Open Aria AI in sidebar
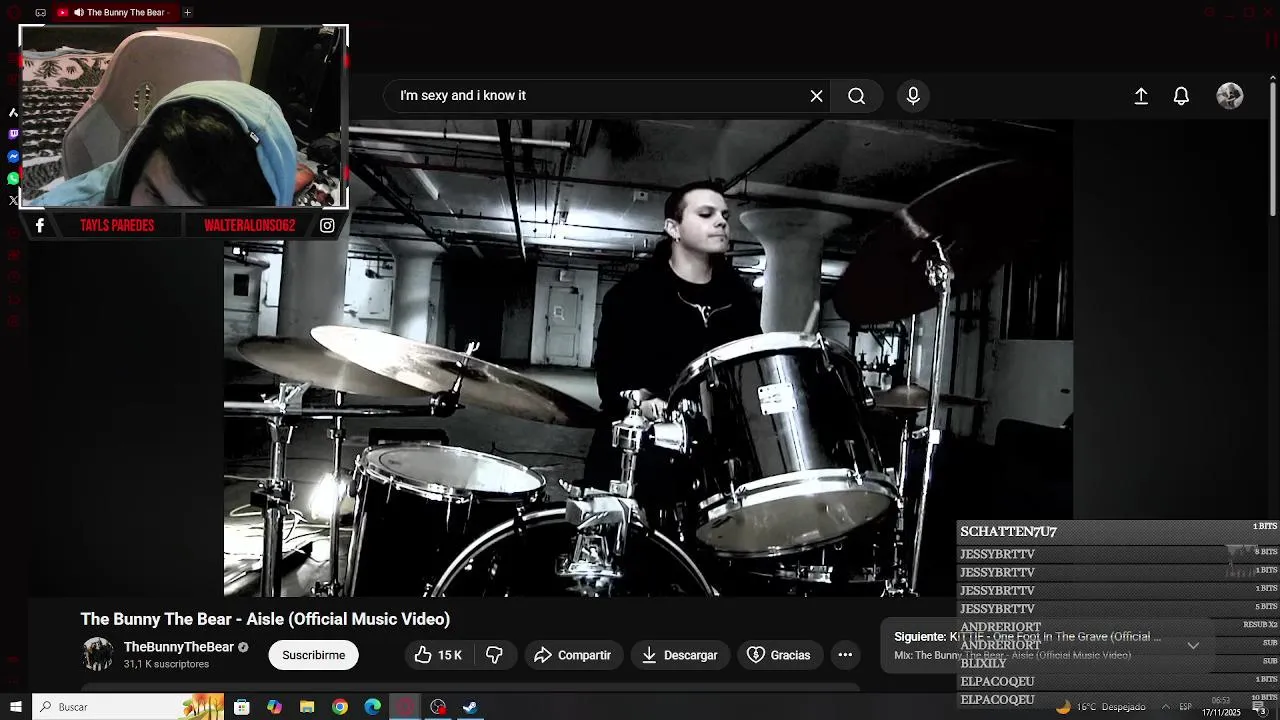 pyautogui.click(x=13, y=112)
